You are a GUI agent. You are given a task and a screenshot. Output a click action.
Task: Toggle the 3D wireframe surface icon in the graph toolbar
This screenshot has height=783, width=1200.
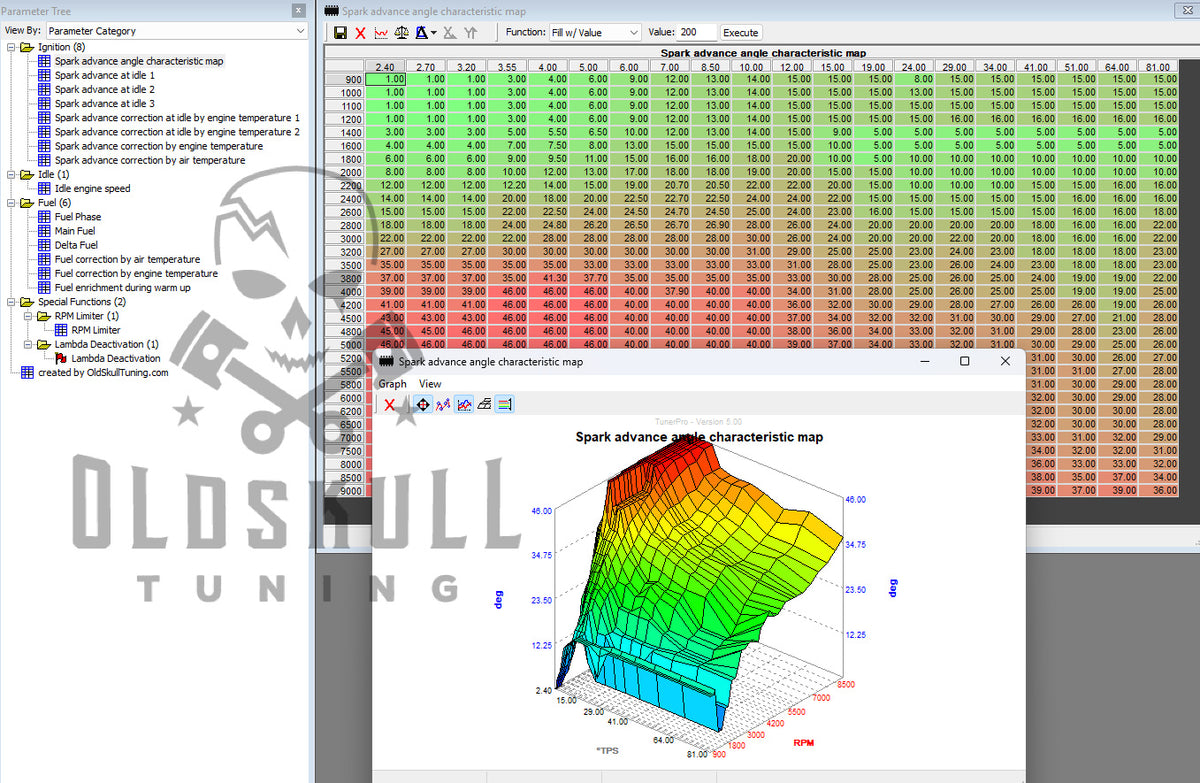484,405
